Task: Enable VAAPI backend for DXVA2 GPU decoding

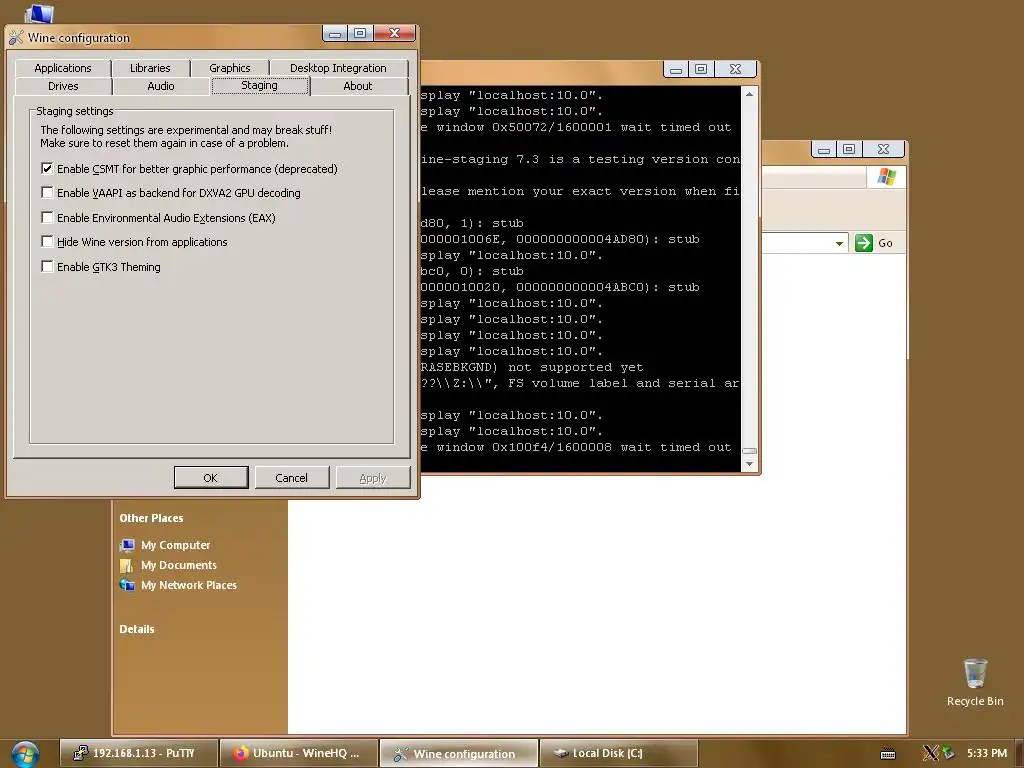Action: [47, 193]
